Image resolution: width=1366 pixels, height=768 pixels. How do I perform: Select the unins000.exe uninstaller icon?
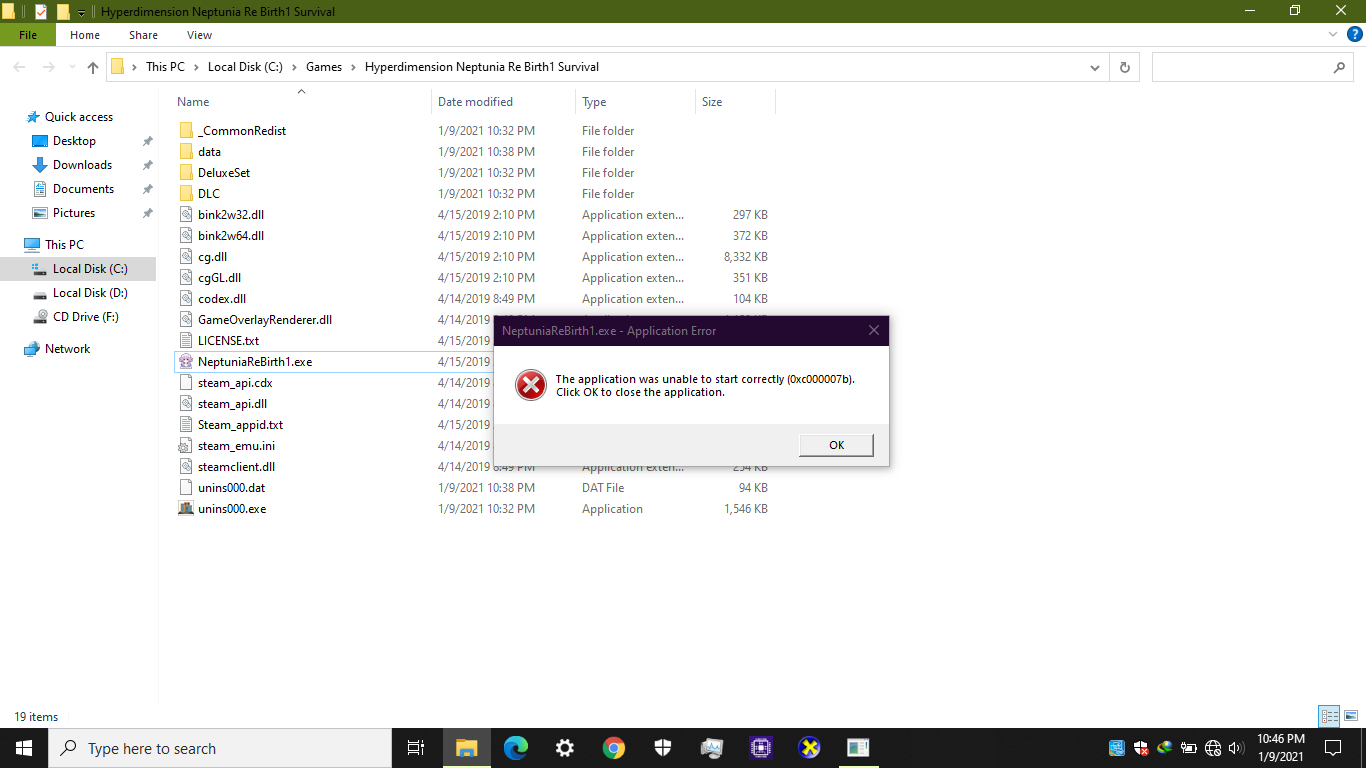(186, 508)
